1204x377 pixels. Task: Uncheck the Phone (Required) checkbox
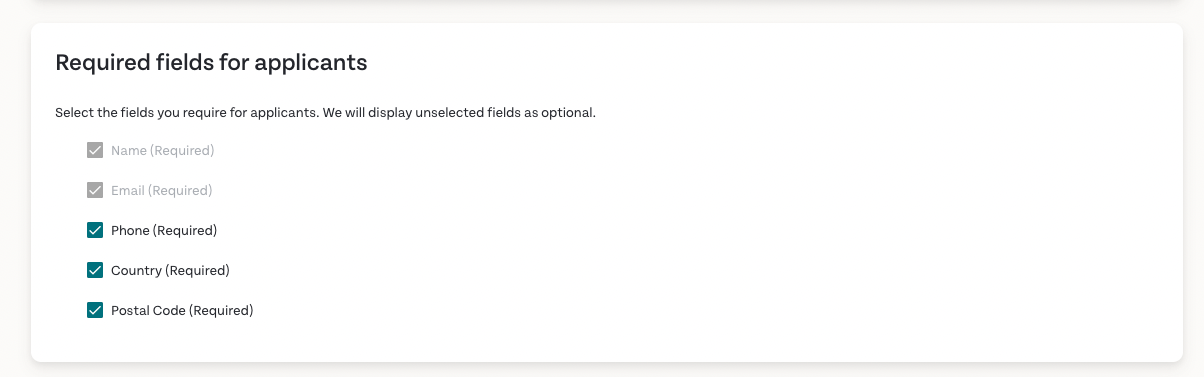pyautogui.click(x=95, y=230)
